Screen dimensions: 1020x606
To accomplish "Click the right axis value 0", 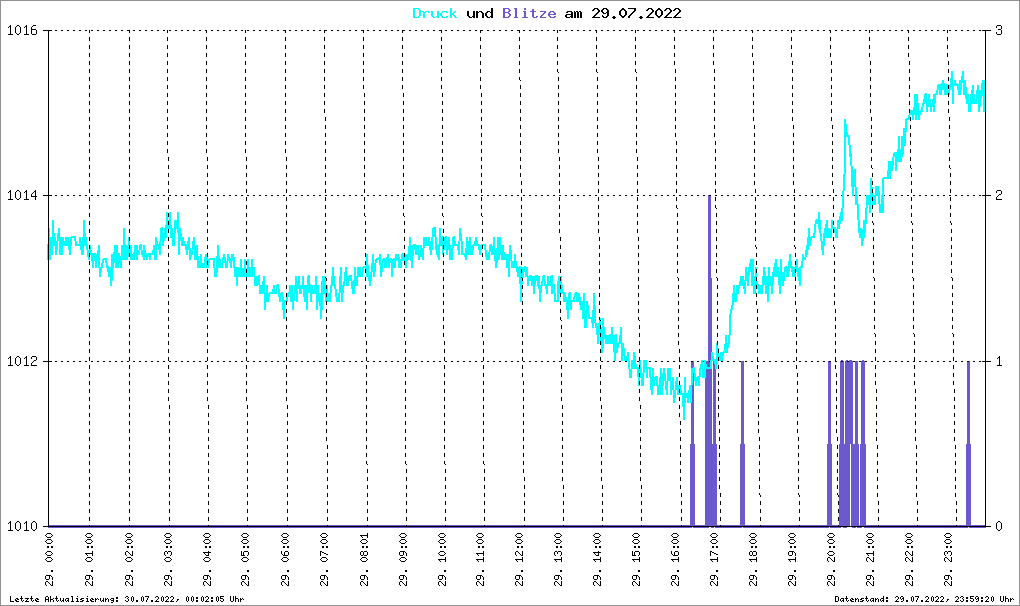I will click(x=999, y=526).
